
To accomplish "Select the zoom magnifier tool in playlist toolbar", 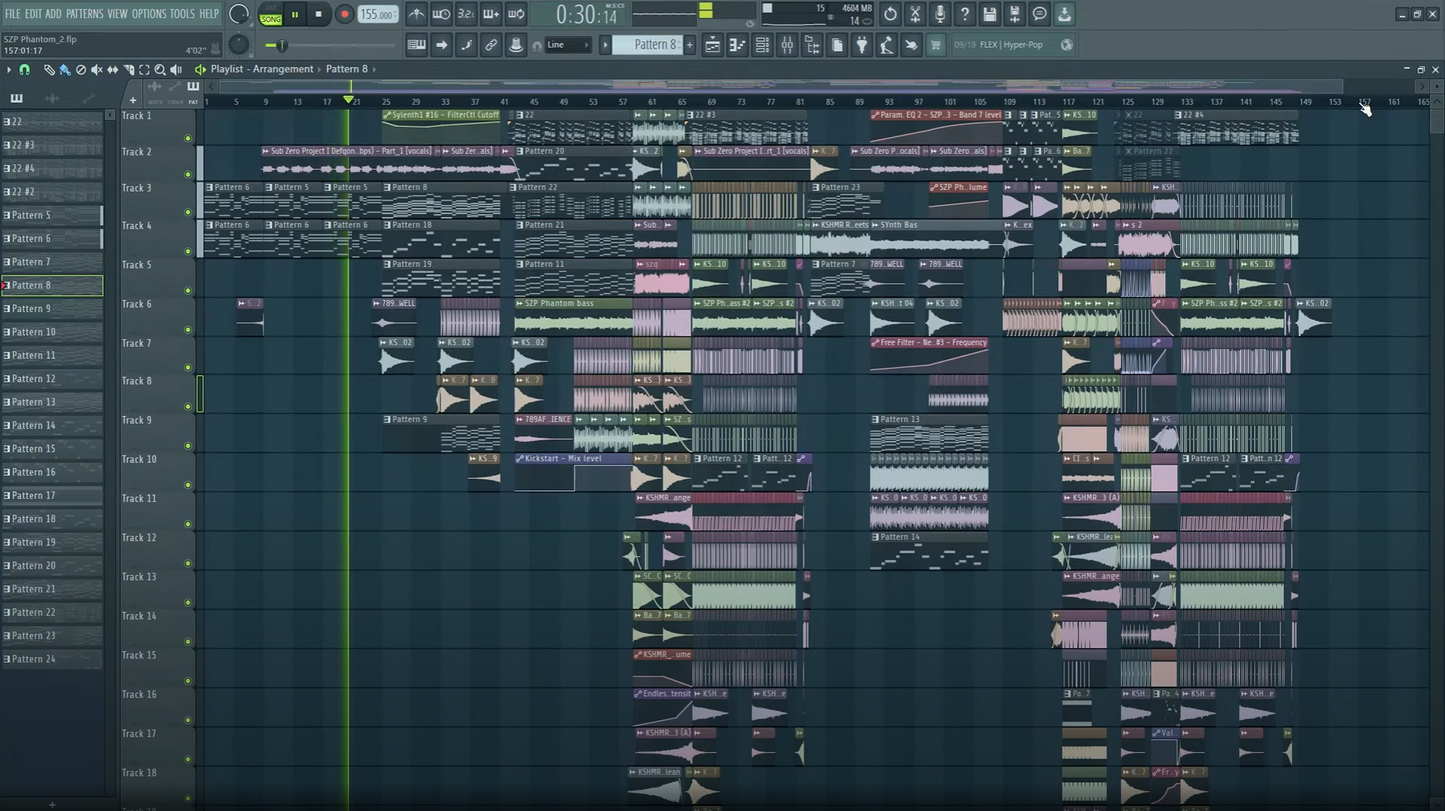I will pos(160,70).
